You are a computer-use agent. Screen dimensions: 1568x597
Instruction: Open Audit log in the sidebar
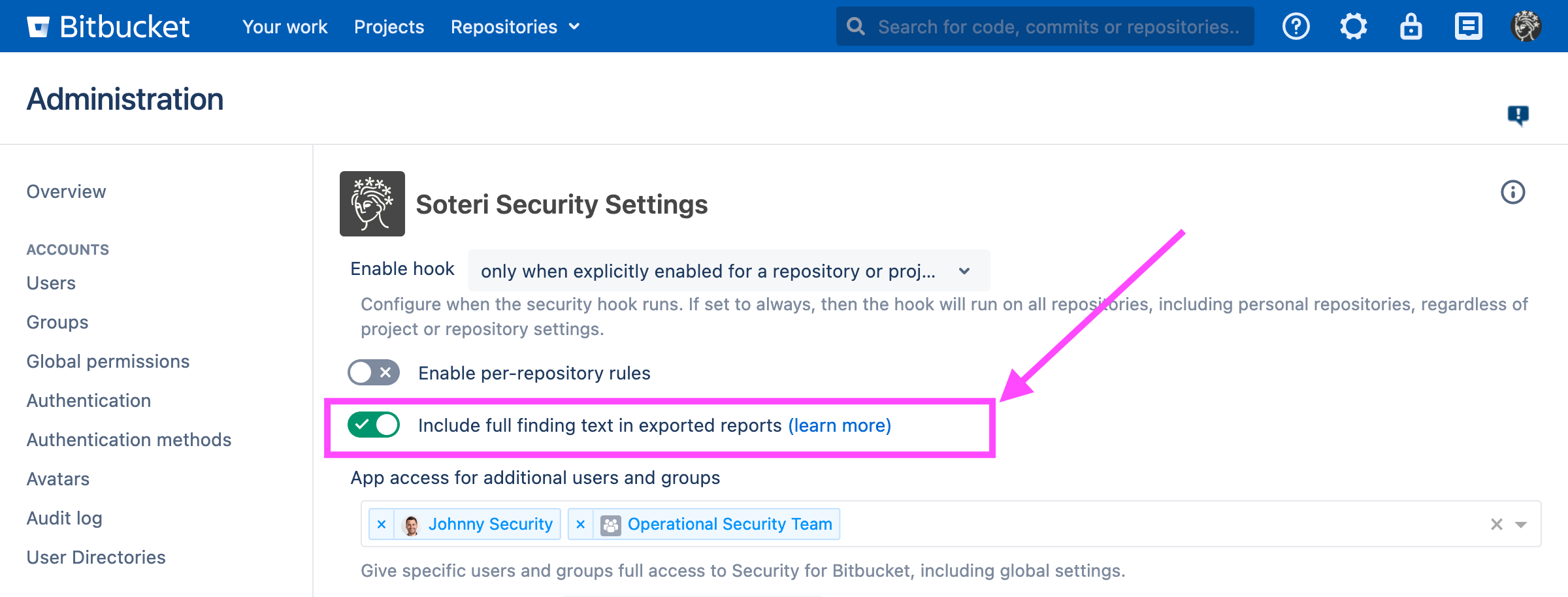click(x=65, y=518)
